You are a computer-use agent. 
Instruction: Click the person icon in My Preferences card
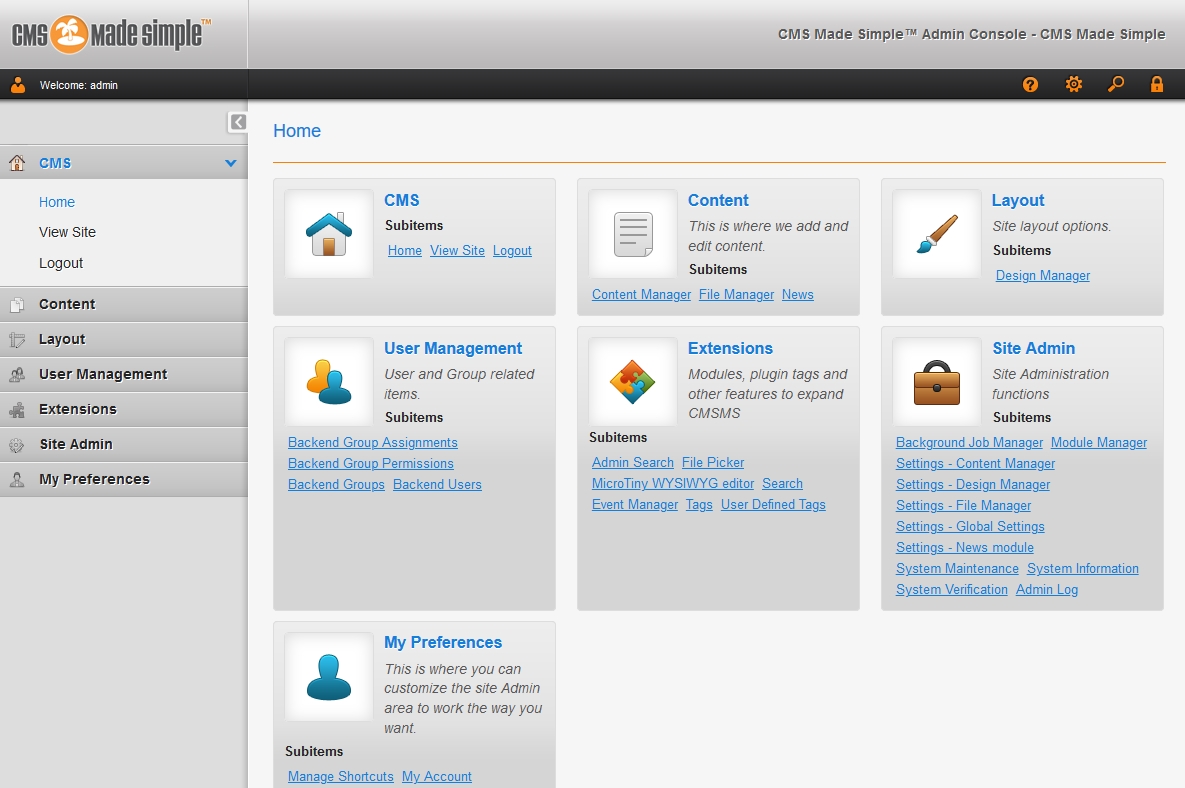(329, 677)
